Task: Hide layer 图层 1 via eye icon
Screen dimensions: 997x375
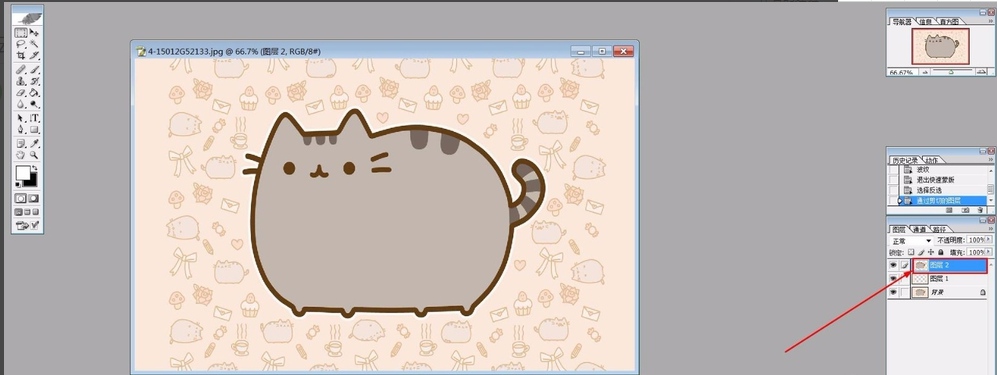Action: point(893,279)
